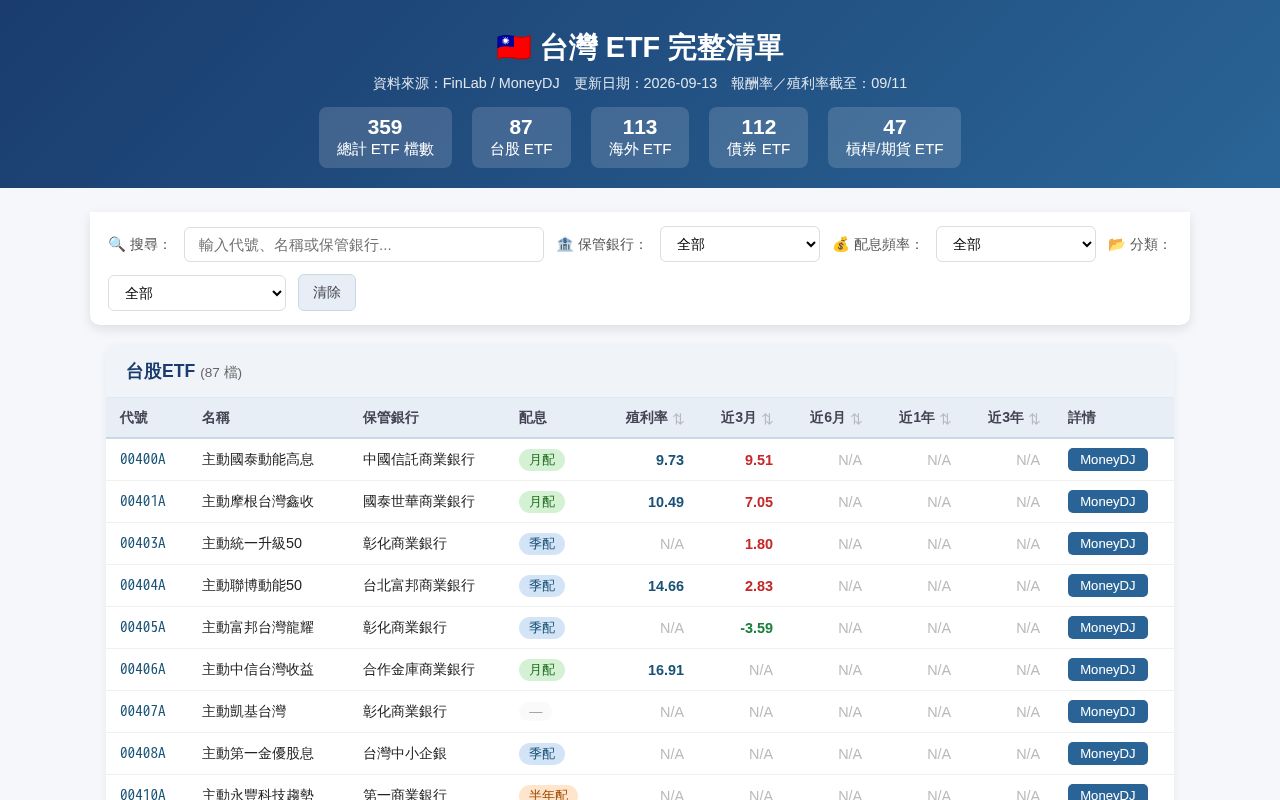
Task: Click the name 主動聯博動能50
Action: coord(252,585)
